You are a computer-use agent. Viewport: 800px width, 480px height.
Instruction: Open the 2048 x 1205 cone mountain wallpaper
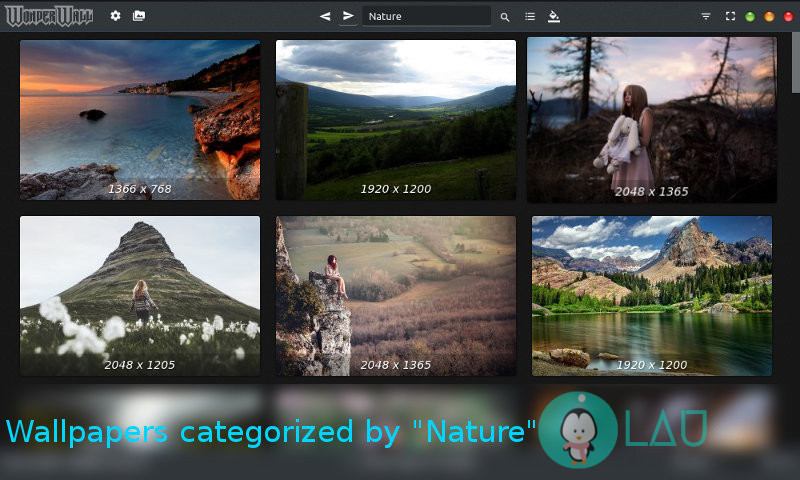(x=140, y=296)
